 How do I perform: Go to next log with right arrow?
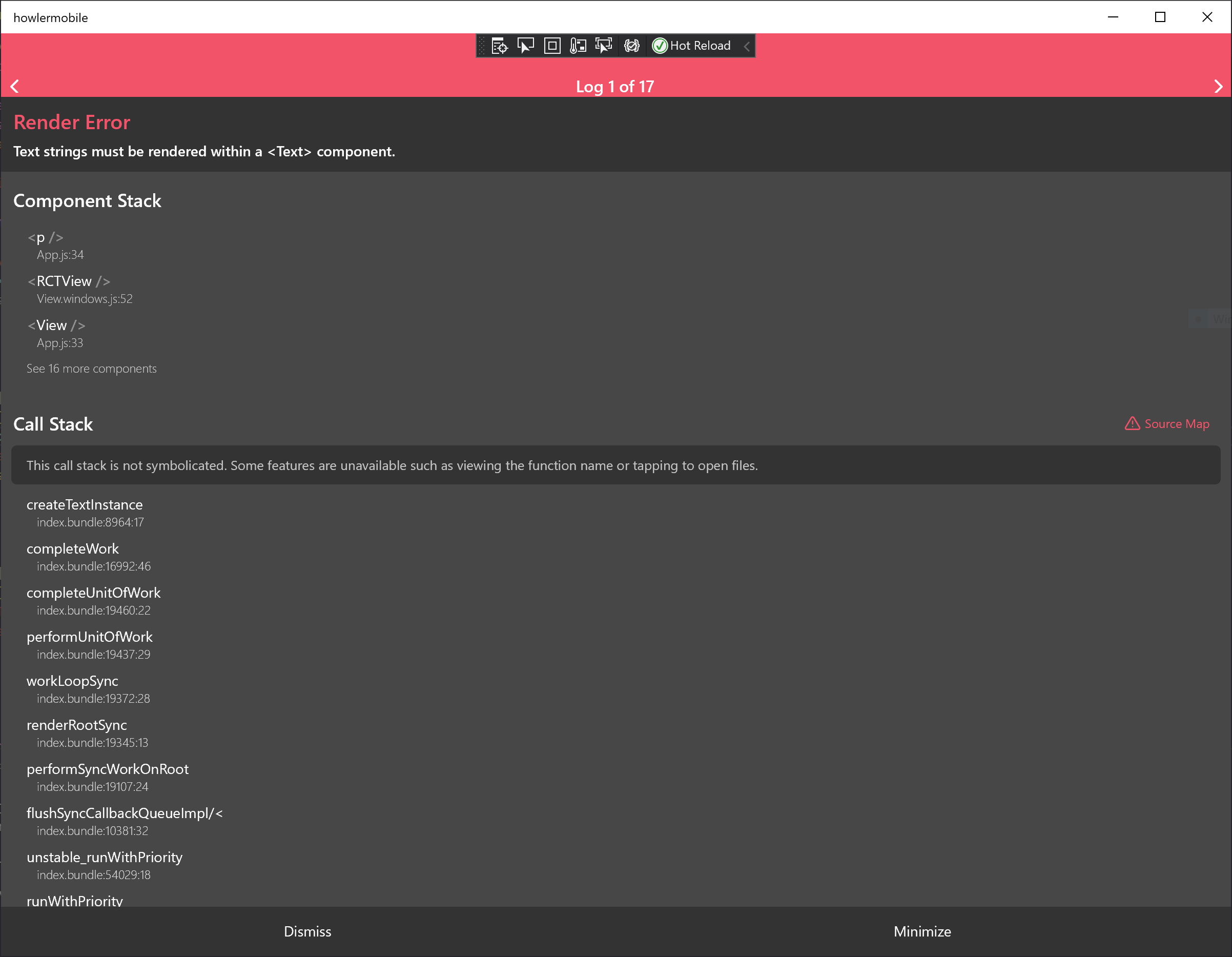1218,86
